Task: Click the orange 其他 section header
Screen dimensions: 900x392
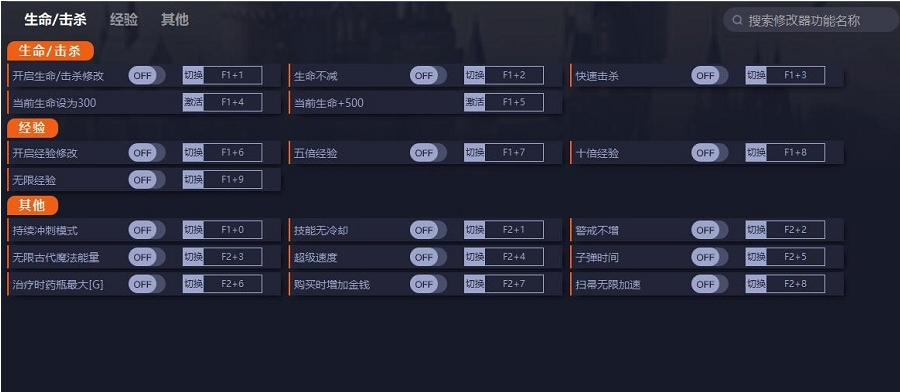Action: [x=33, y=205]
